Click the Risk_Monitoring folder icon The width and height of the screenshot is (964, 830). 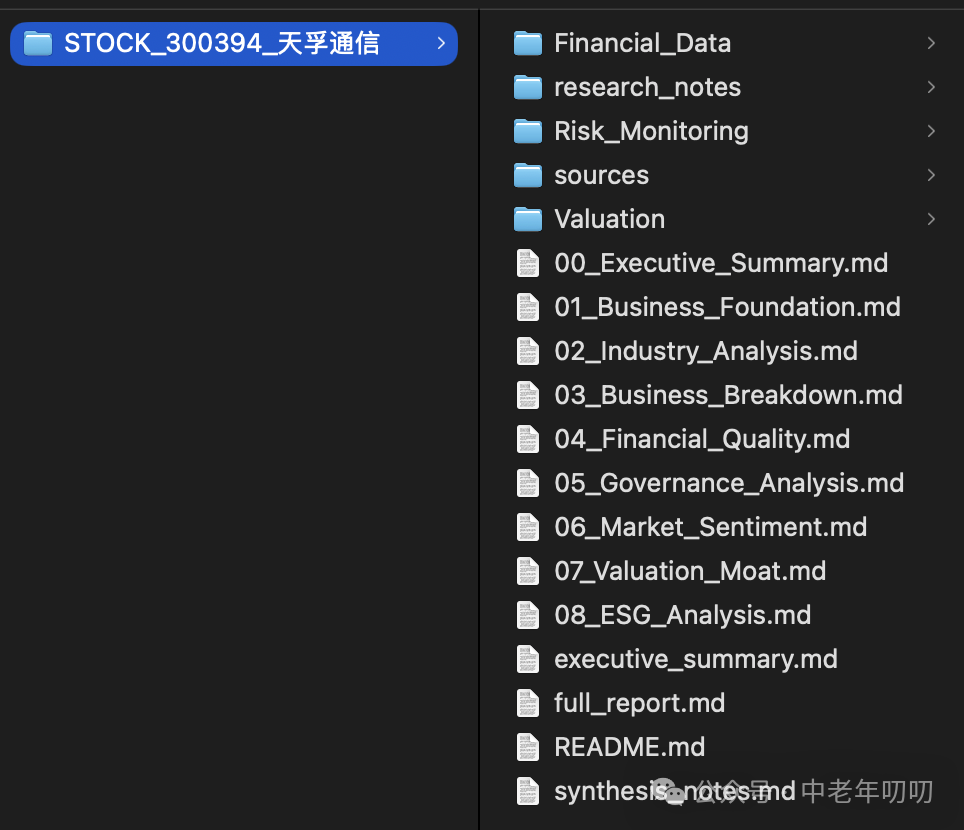[528, 132]
